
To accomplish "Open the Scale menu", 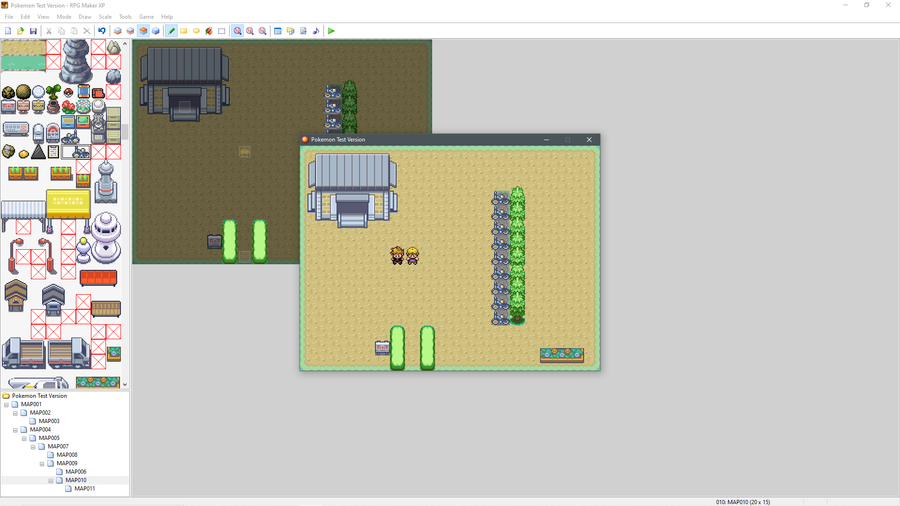I will pos(105,17).
